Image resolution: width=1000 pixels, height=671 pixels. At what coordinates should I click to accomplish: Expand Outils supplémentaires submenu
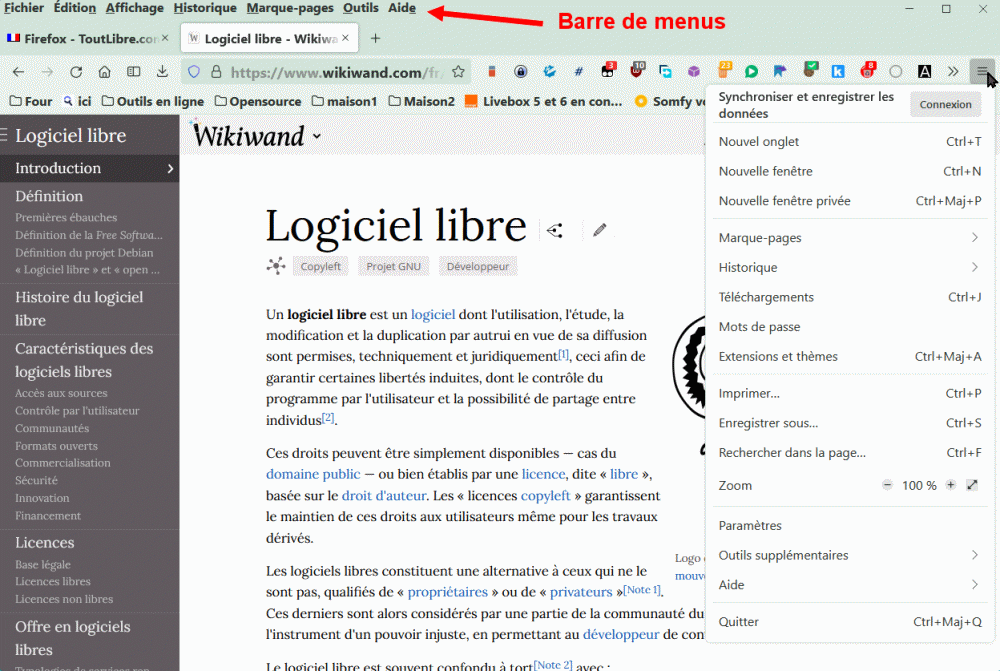[x=849, y=555]
